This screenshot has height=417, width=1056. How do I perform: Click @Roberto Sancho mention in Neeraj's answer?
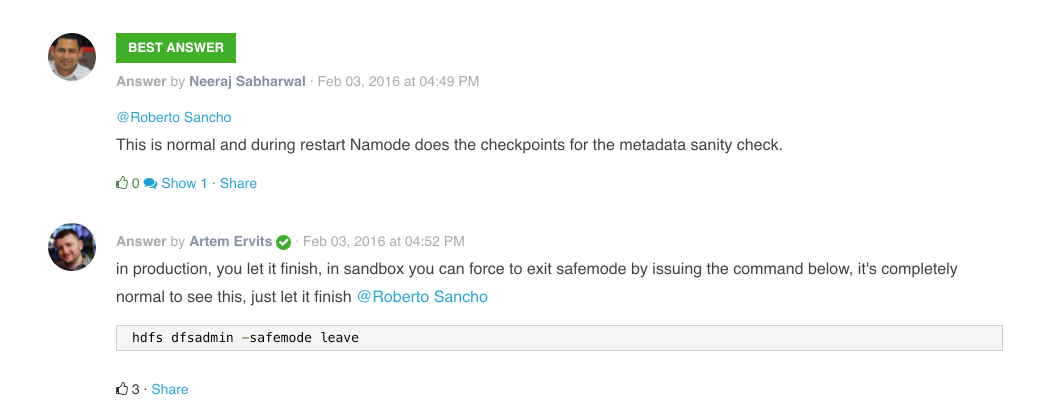[x=174, y=117]
